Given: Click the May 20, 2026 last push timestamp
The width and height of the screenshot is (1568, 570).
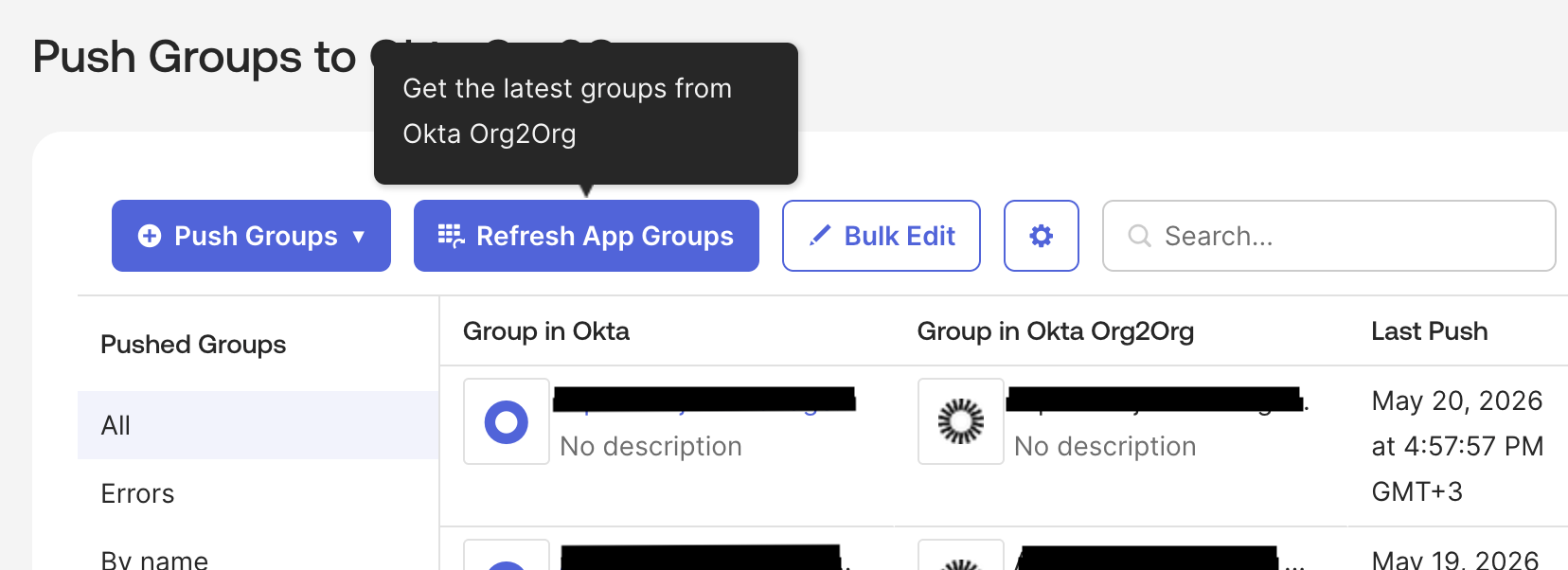Looking at the screenshot, I should (x=1457, y=446).
